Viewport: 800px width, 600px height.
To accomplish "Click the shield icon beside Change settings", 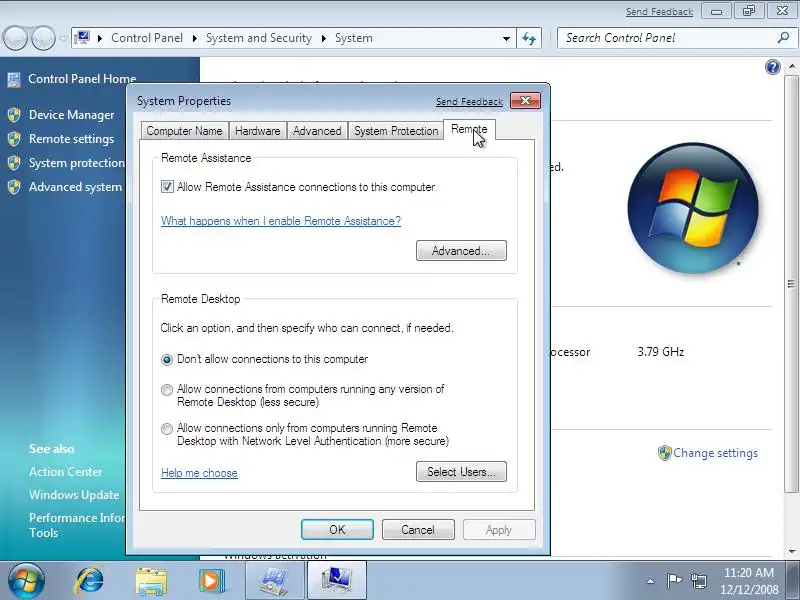I will (x=664, y=453).
